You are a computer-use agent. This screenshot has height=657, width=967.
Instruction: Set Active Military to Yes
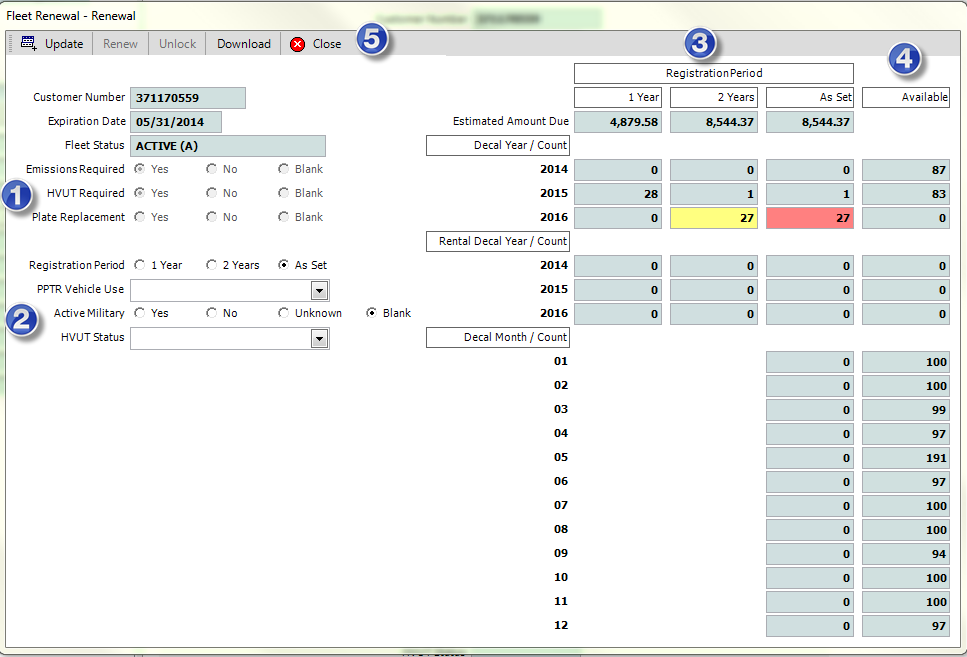(139, 313)
